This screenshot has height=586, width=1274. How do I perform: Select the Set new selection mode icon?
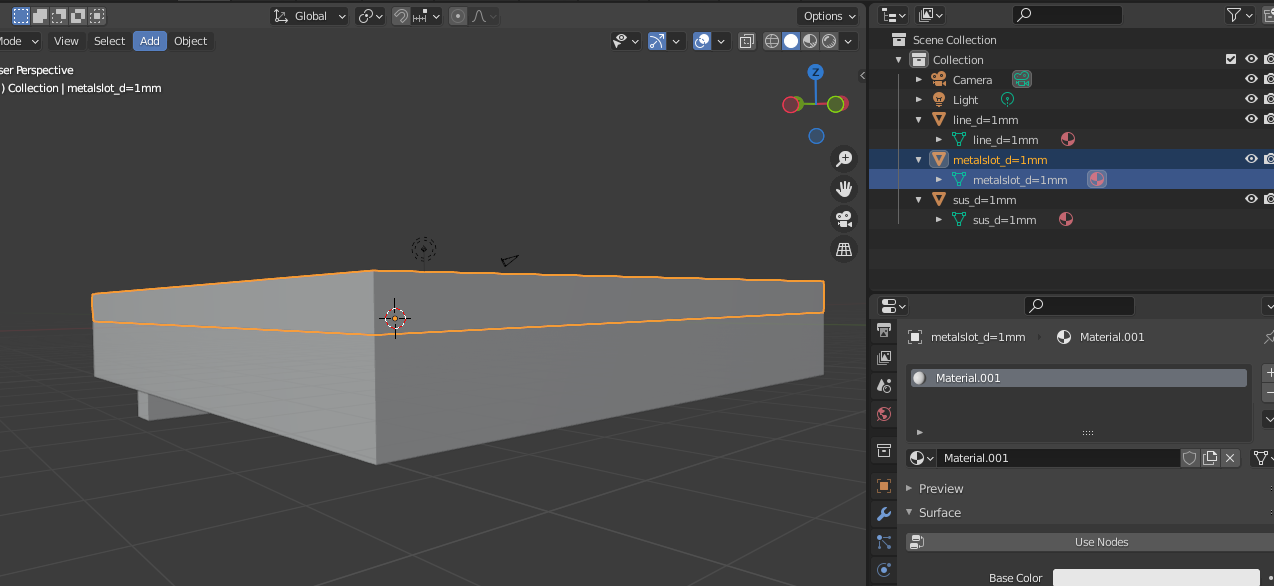click(21, 16)
